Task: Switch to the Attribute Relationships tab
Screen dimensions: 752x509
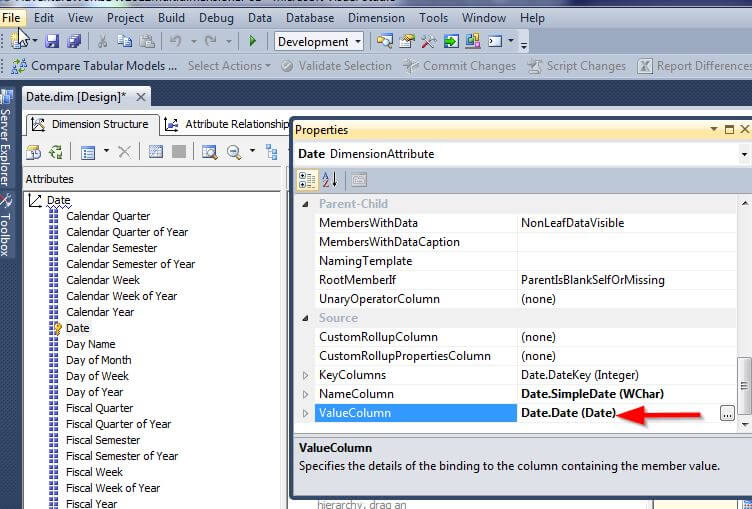Action: [226, 124]
